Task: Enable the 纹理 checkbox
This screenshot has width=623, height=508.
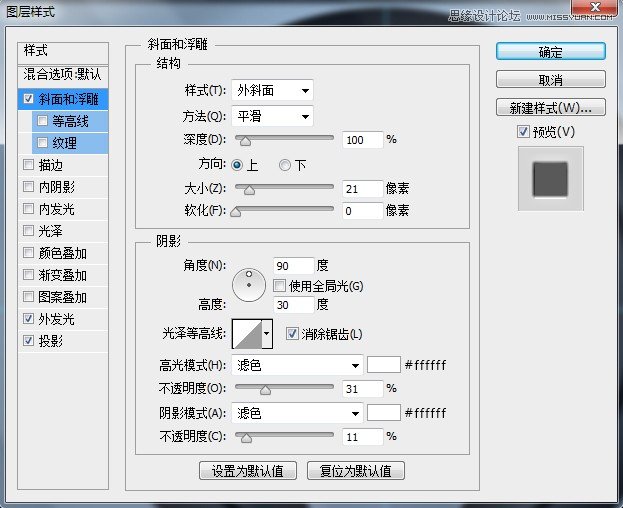Action: [42, 142]
